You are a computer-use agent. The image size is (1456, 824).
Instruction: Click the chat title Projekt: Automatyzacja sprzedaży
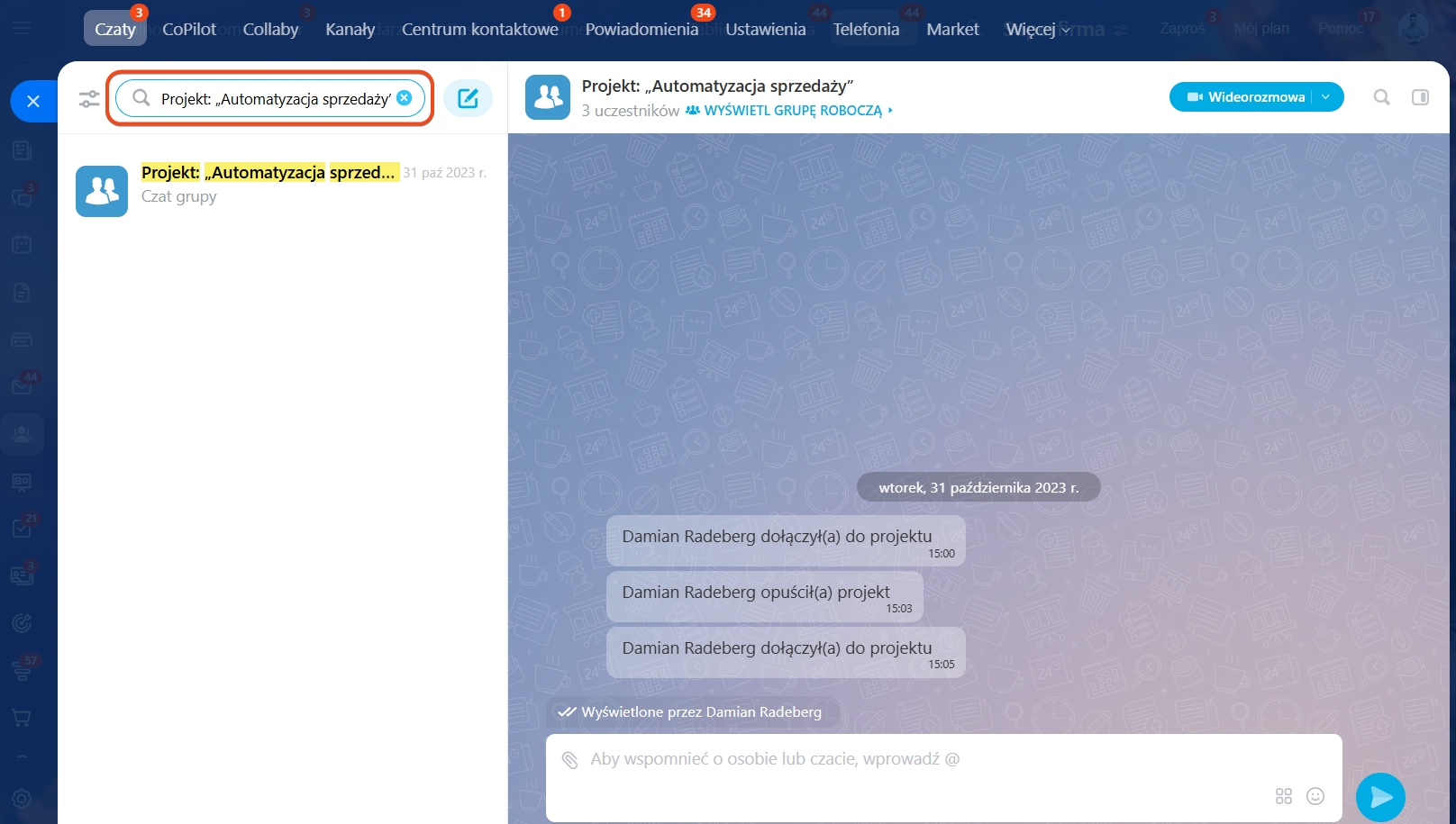(x=717, y=86)
